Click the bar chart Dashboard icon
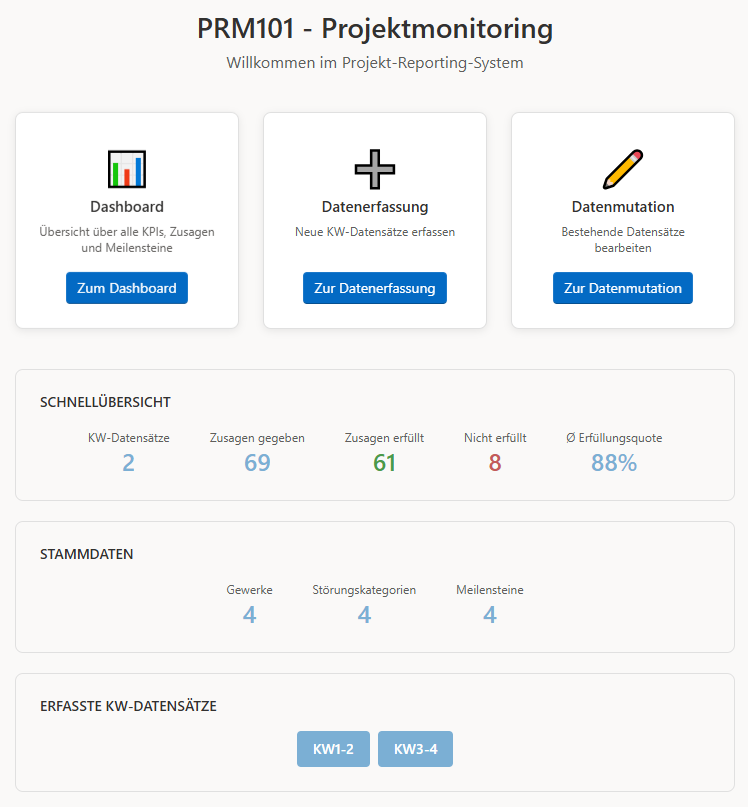The image size is (748, 807). 127,169
